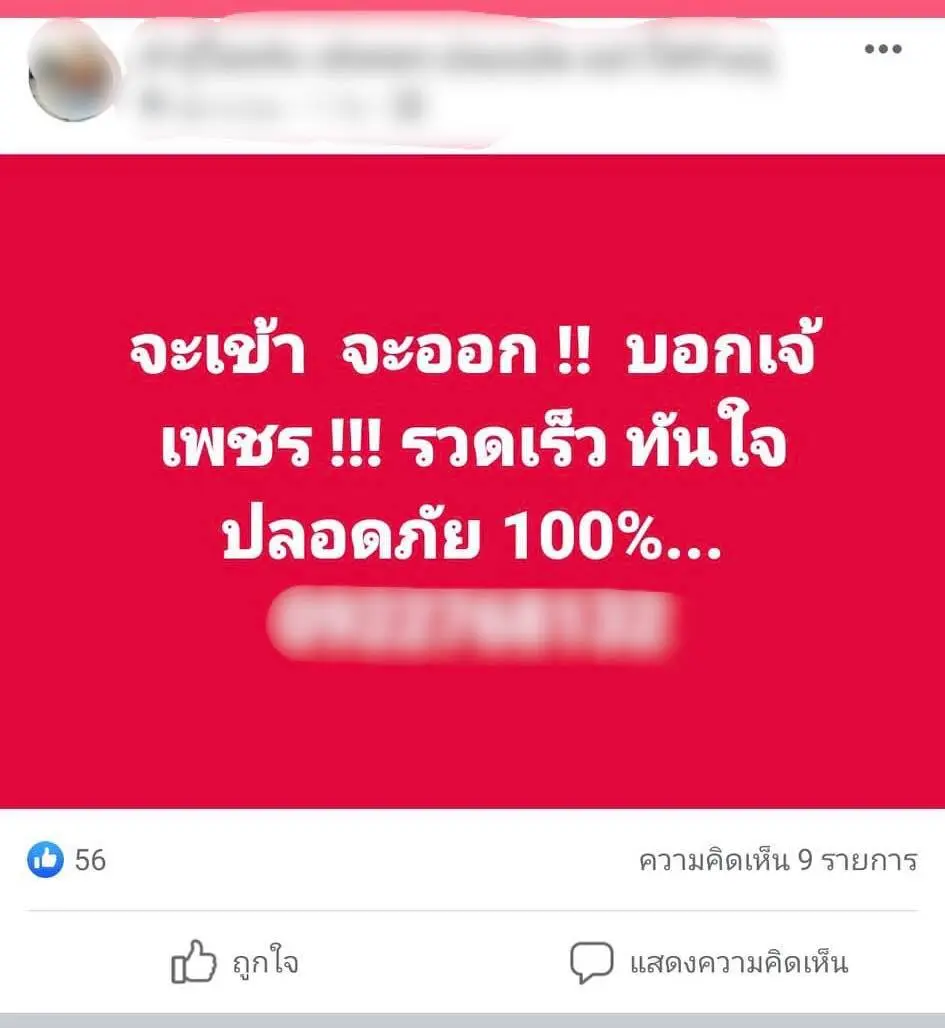Click the blurred phone number in post
Screen dimensions: 945x1028
(471, 623)
